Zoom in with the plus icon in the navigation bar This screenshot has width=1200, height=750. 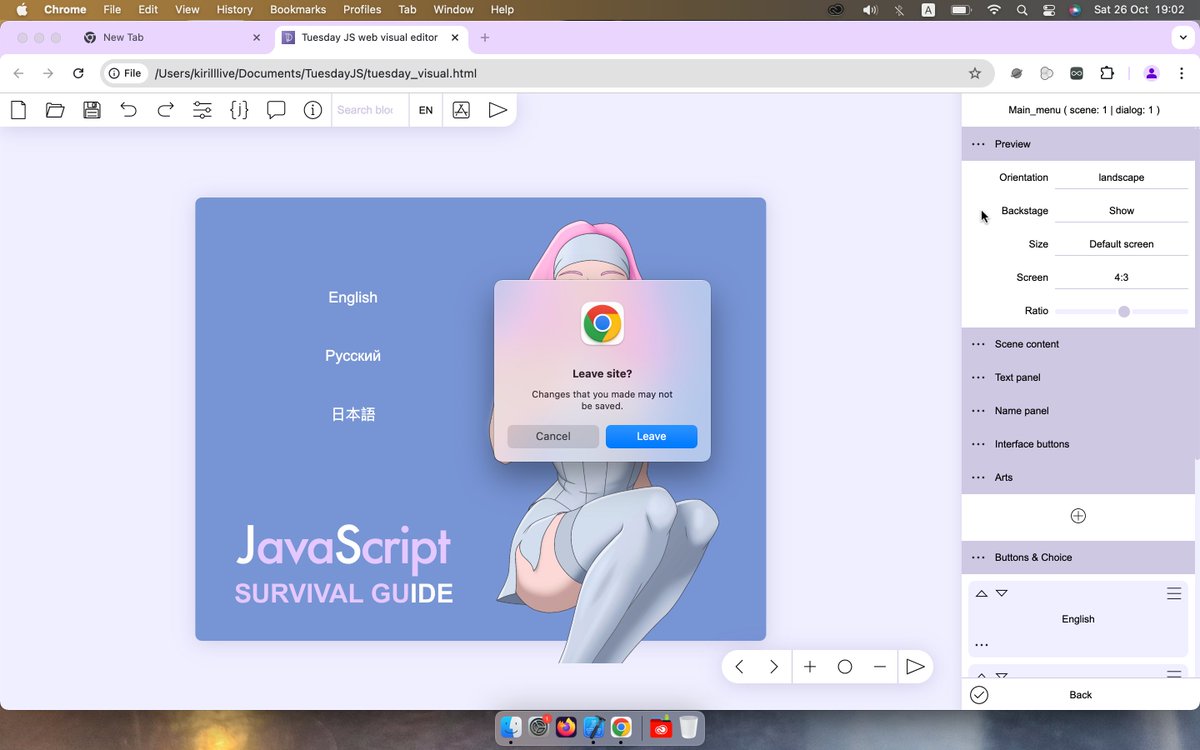(x=810, y=667)
